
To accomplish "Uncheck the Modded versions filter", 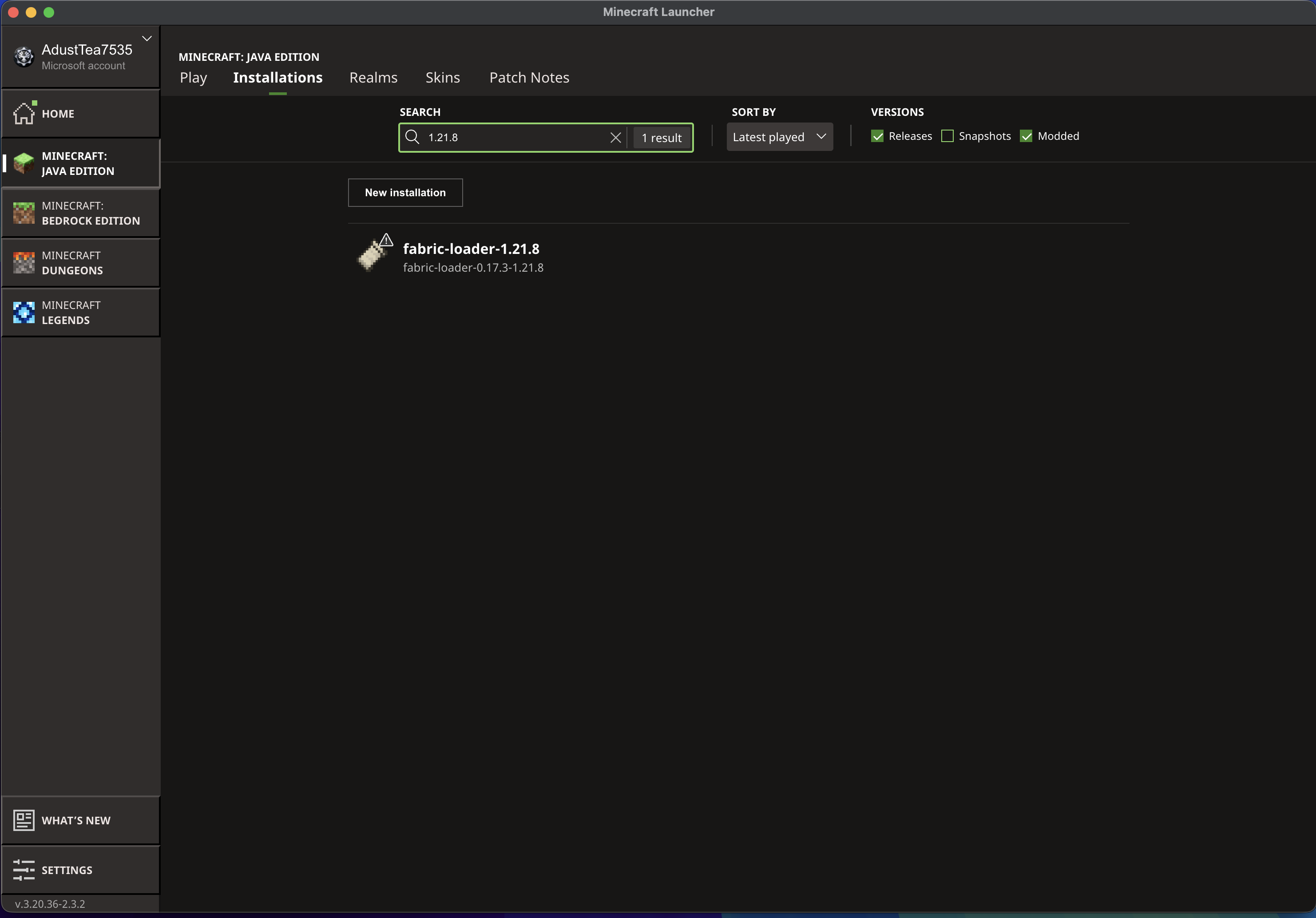I will (1025, 136).
